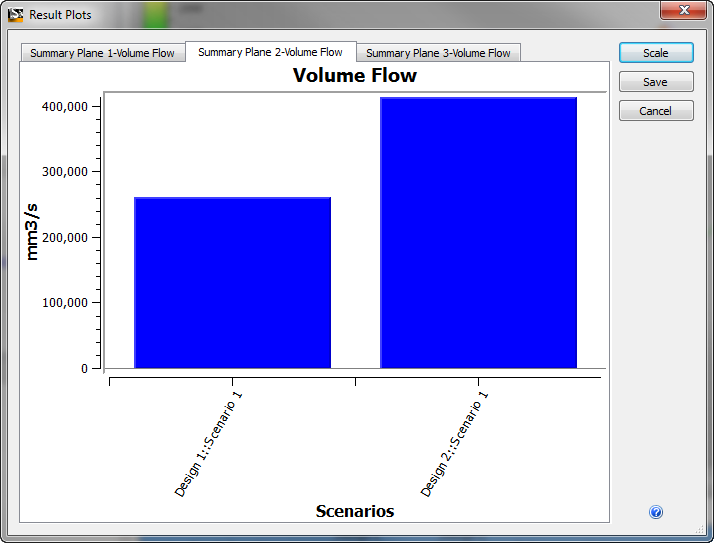The image size is (714, 543).
Task: Click the Scenarios axis title
Action: [355, 511]
